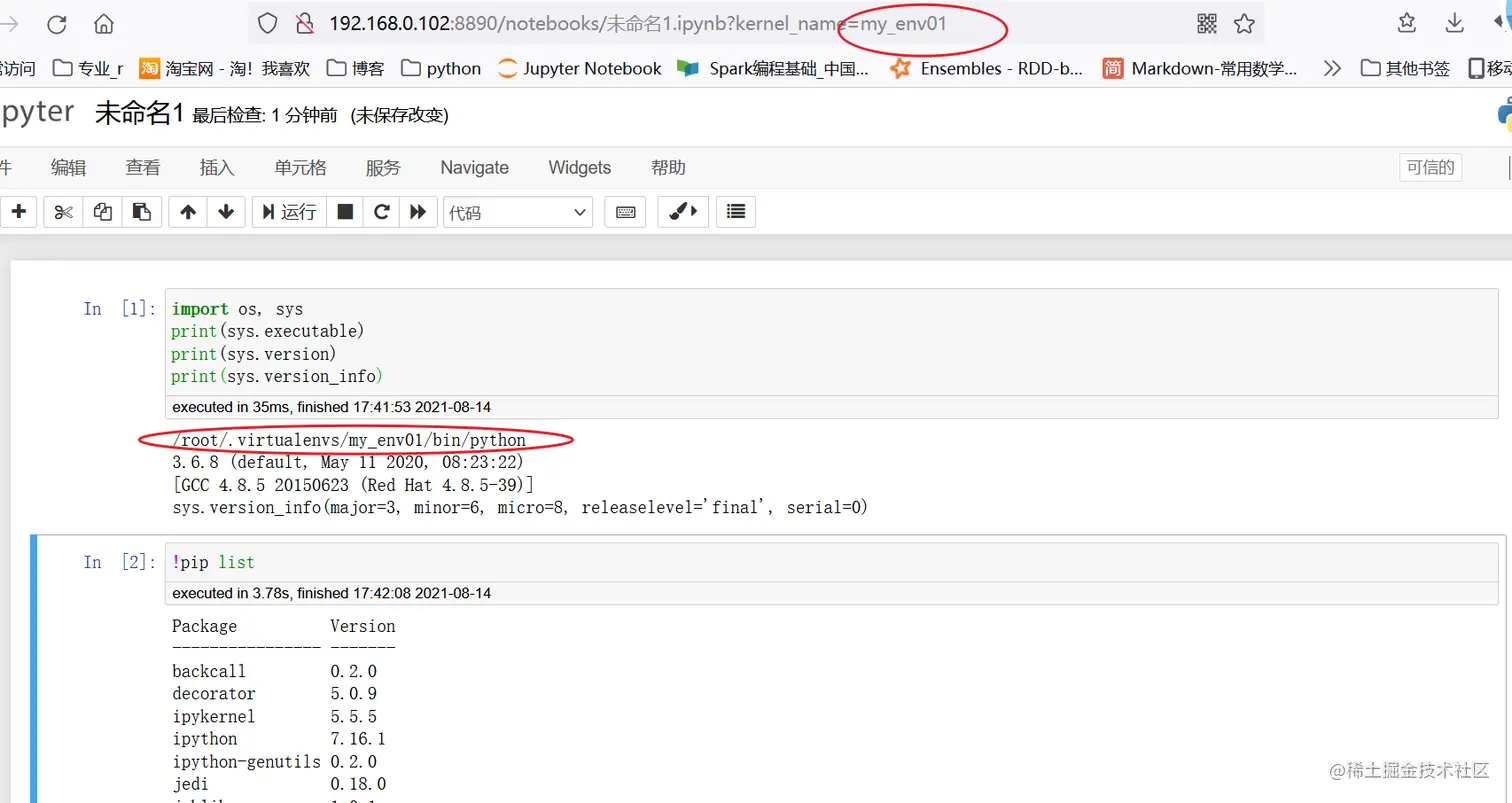
Task: Click output path /root/.virtualenvs/my_env01/bin/python
Action: pos(349,440)
